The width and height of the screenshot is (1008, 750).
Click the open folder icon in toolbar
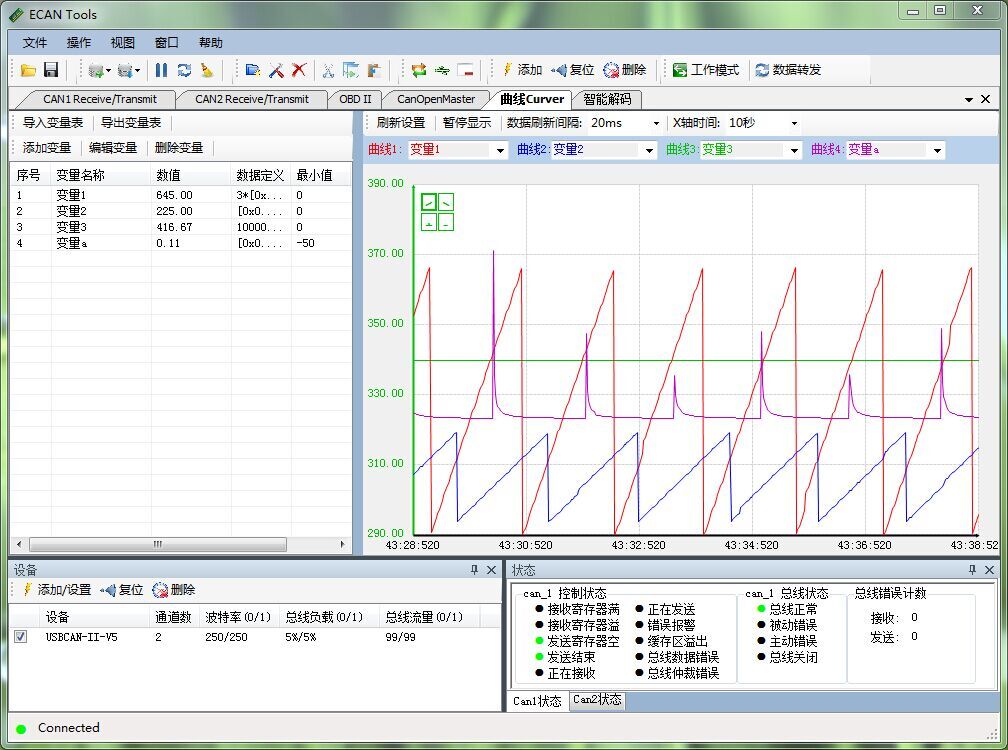tap(28, 70)
